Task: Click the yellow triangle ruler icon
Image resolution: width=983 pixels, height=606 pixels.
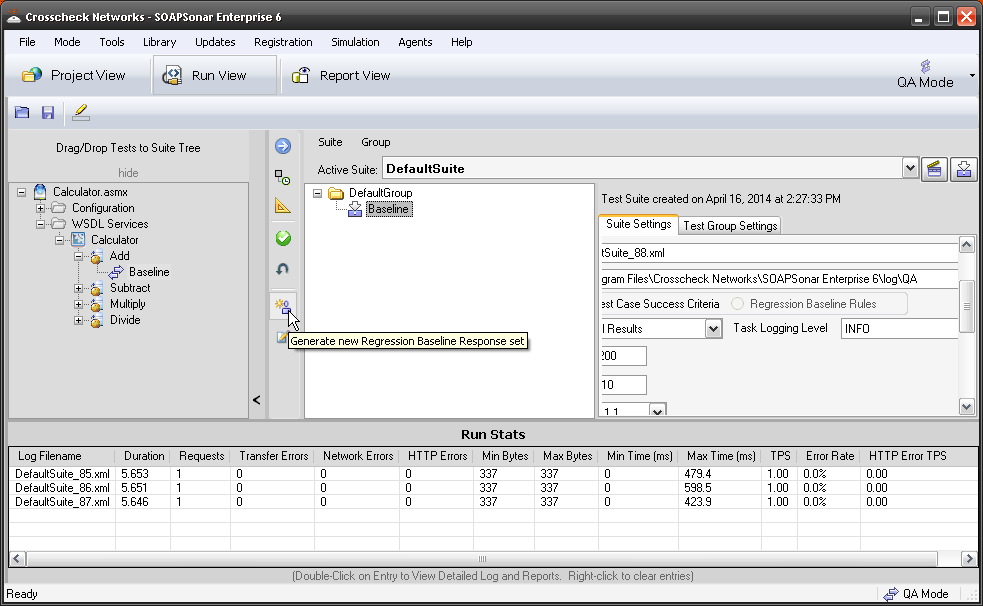Action: coord(283,206)
